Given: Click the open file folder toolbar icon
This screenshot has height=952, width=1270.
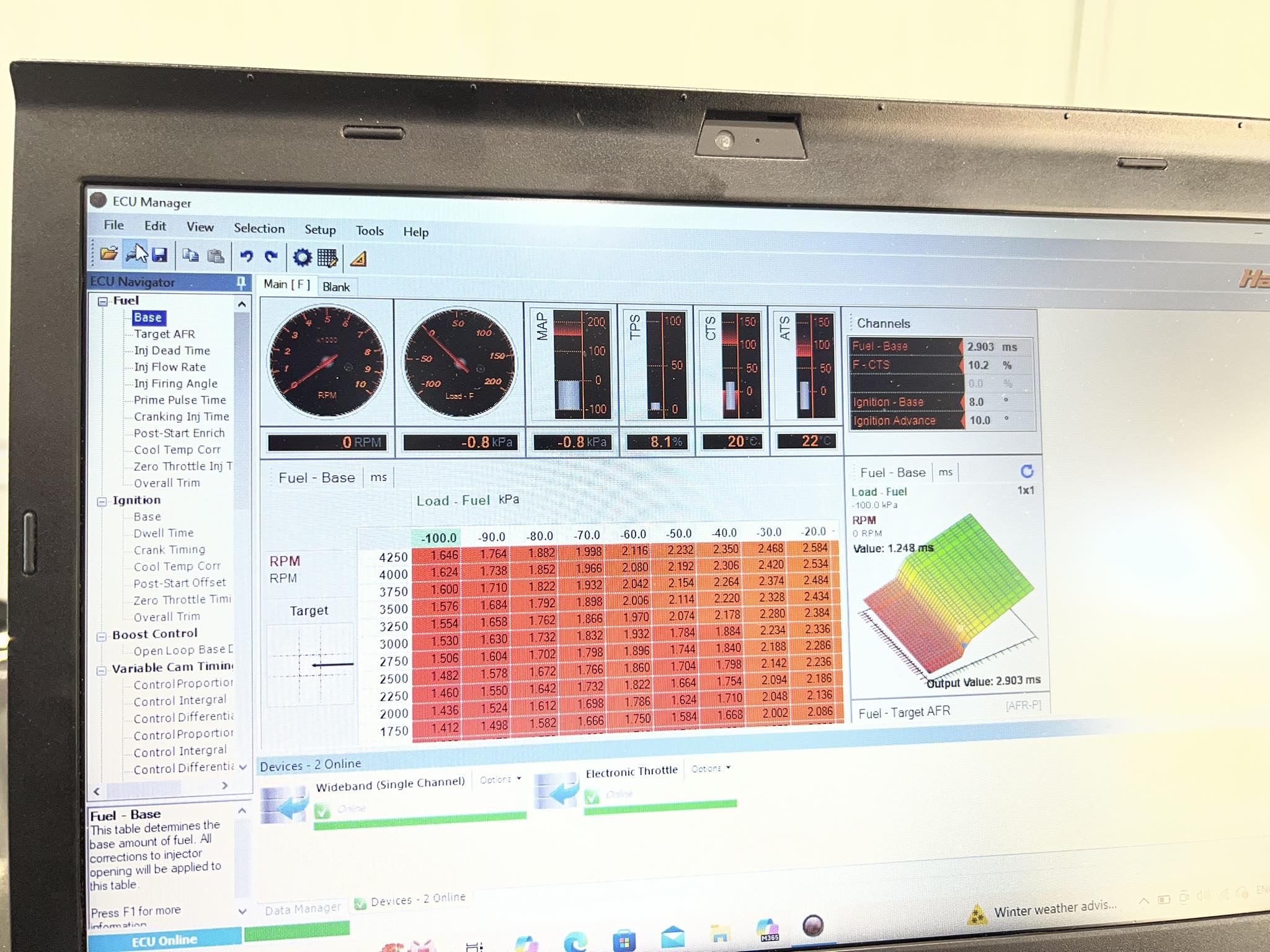Looking at the screenshot, I should tap(109, 253).
